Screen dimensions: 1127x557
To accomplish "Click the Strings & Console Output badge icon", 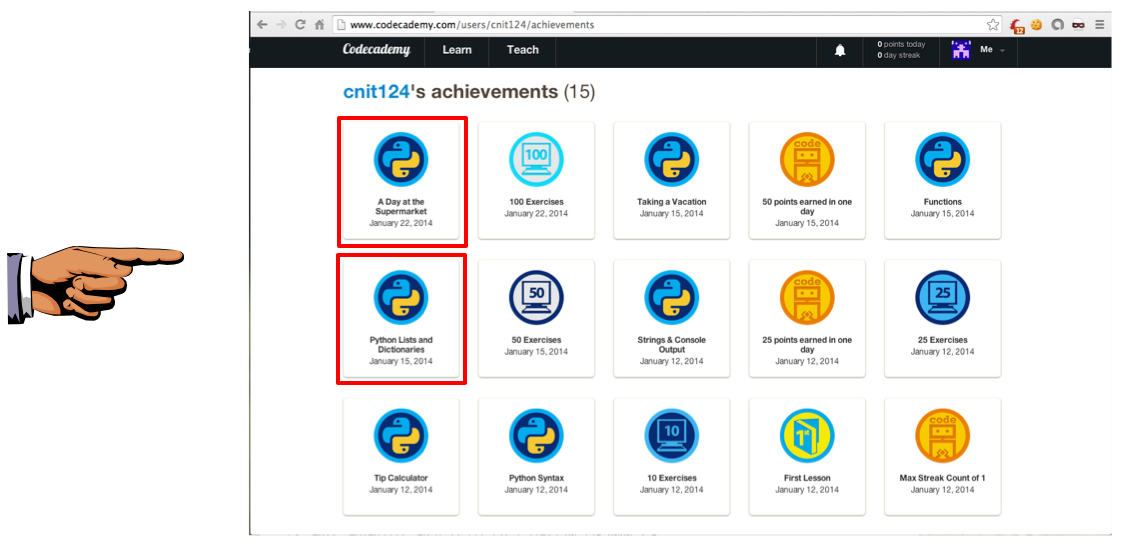I will [671, 298].
